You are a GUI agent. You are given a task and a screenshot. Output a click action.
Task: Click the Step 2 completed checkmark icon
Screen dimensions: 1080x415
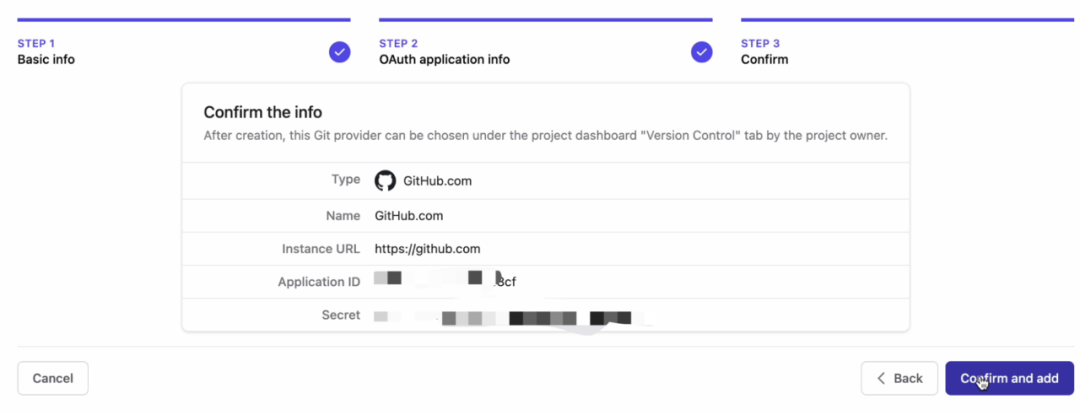(702, 52)
